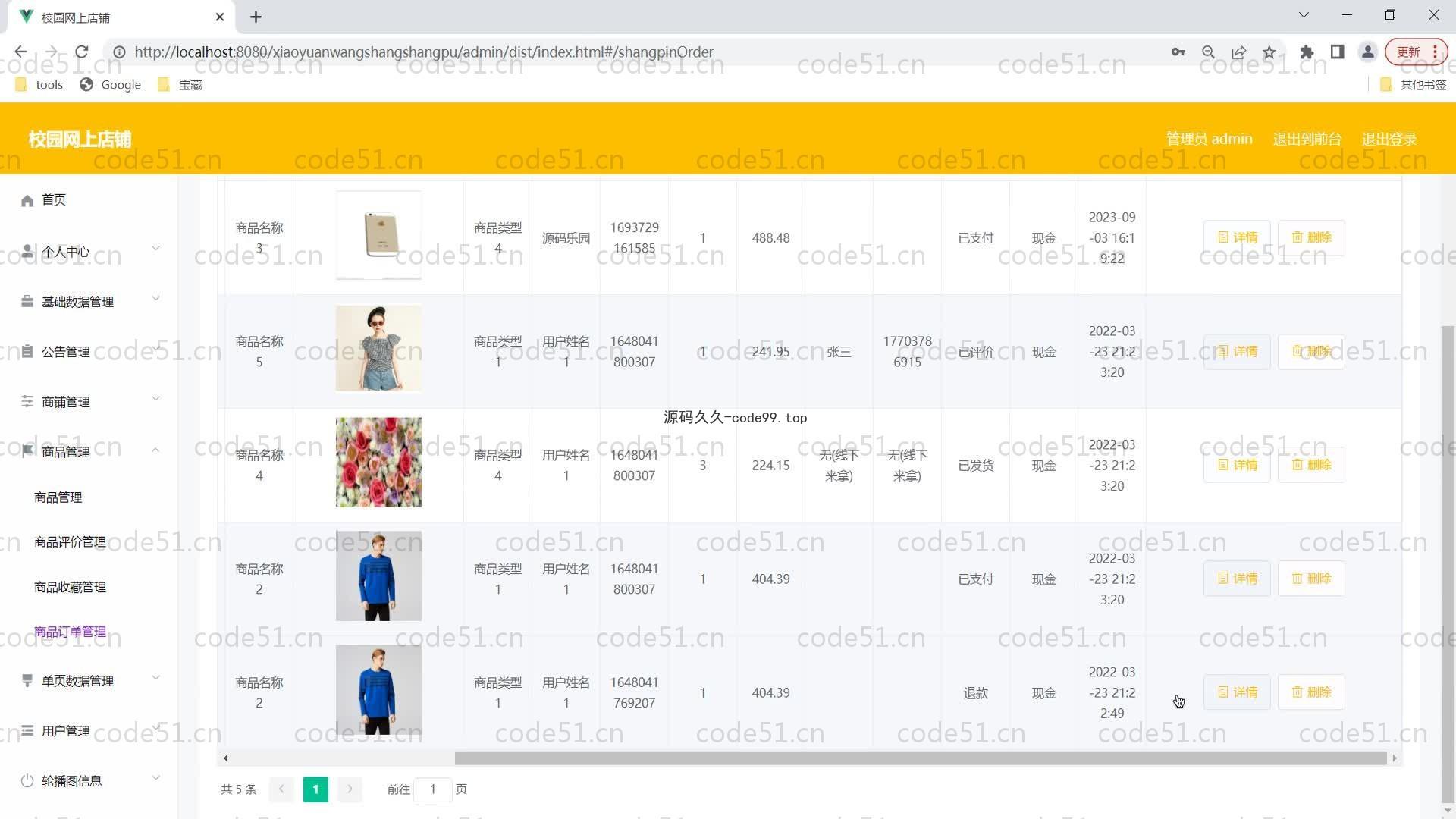Open the 宝藏 bookmark folder
Image resolution: width=1456 pixels, height=819 pixels.
coord(180,85)
